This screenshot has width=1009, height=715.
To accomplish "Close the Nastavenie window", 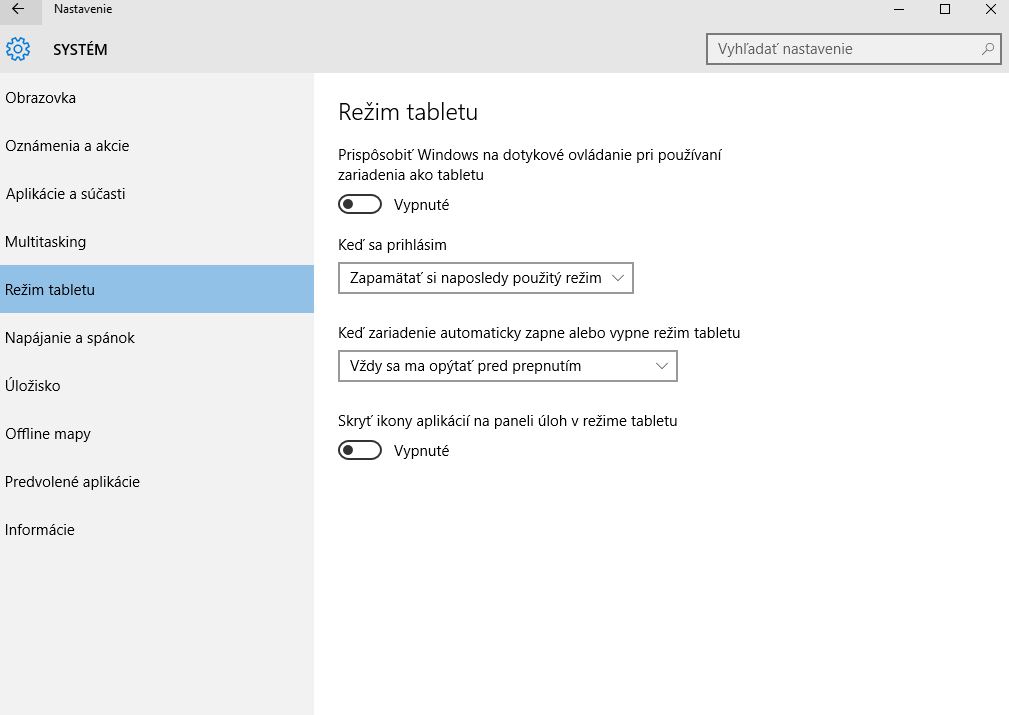I will [x=990, y=9].
